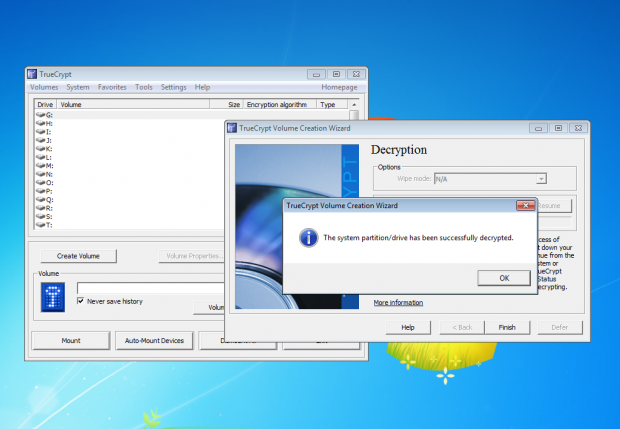Click the Resume button behind the dialog
The height and width of the screenshot is (429, 620).
(554, 206)
